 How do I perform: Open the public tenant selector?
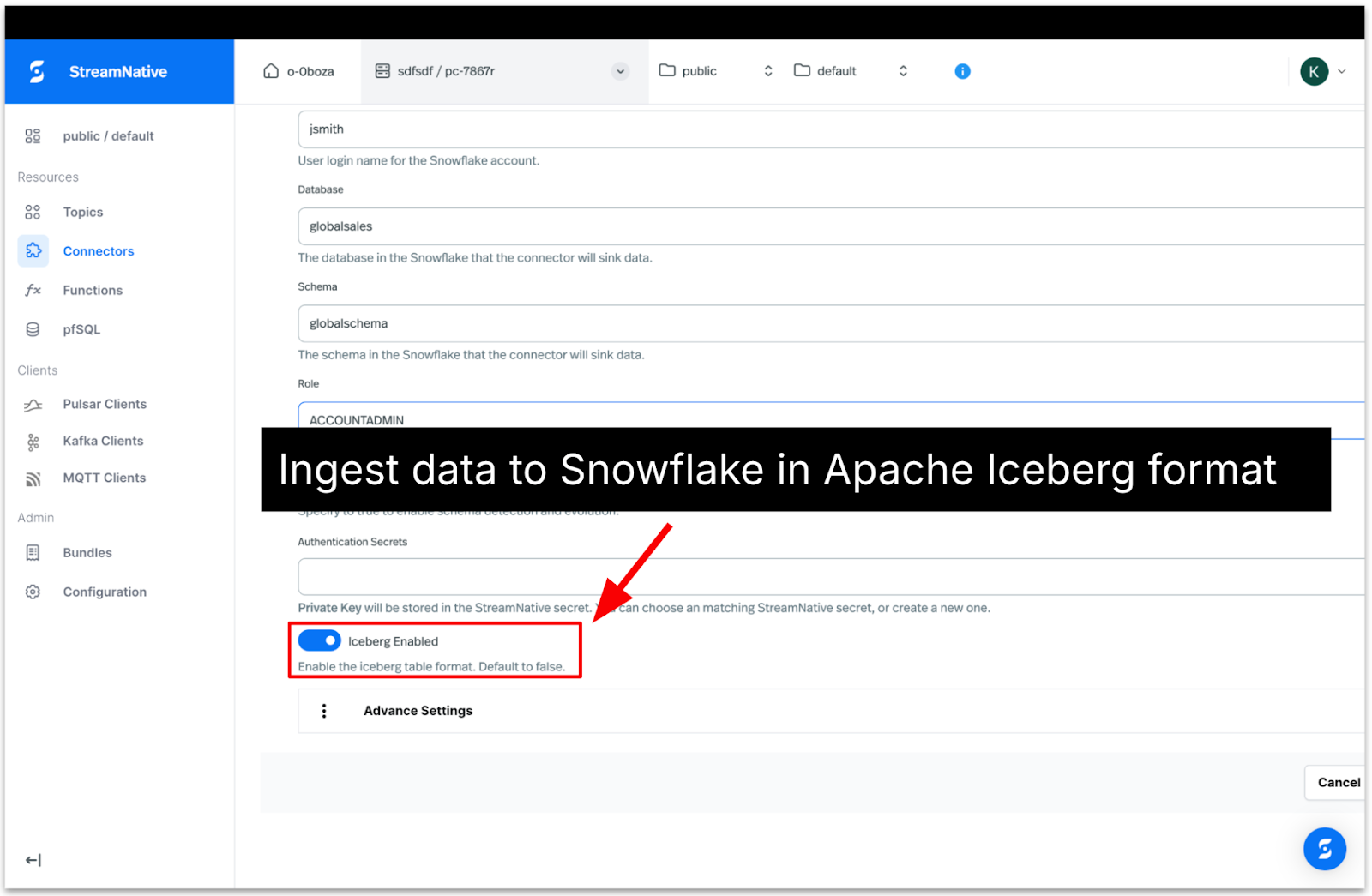click(715, 71)
